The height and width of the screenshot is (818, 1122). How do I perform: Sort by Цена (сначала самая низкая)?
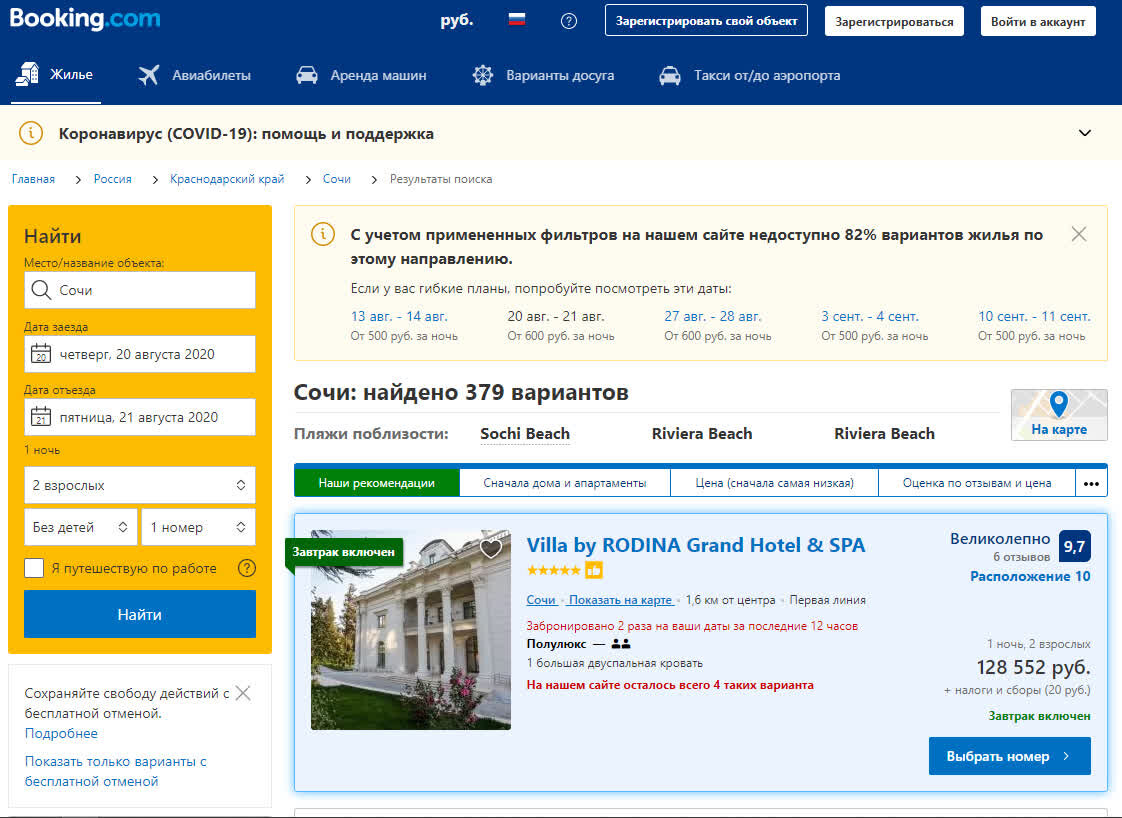click(x=774, y=483)
